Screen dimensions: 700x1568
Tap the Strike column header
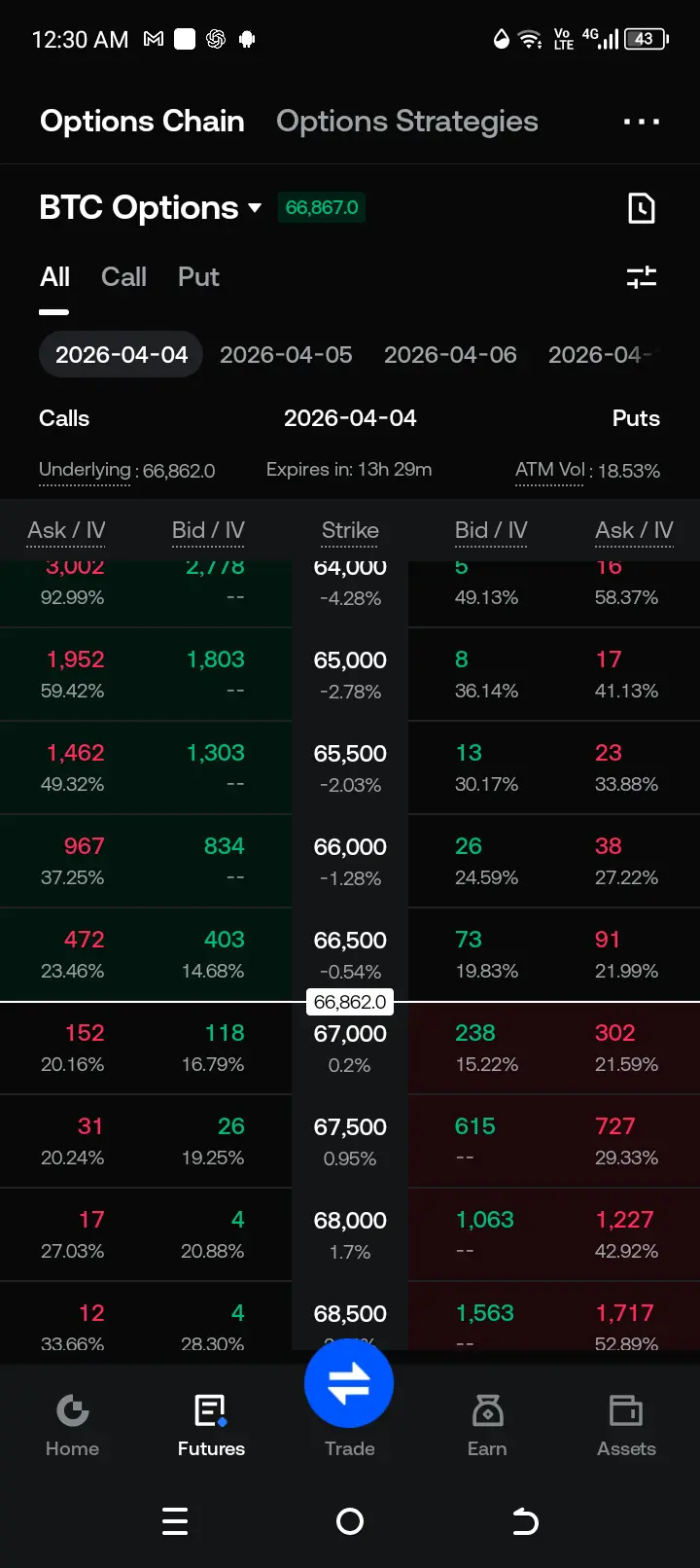(x=350, y=530)
